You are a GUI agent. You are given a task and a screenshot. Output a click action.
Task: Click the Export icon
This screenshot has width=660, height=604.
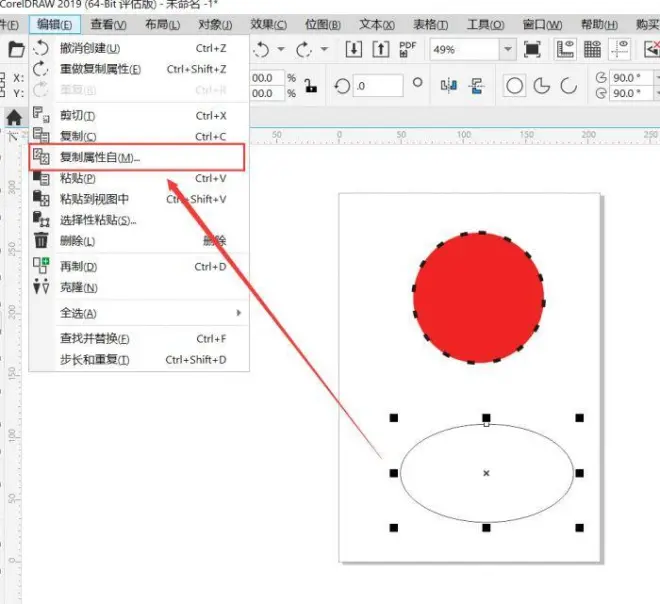[381, 49]
